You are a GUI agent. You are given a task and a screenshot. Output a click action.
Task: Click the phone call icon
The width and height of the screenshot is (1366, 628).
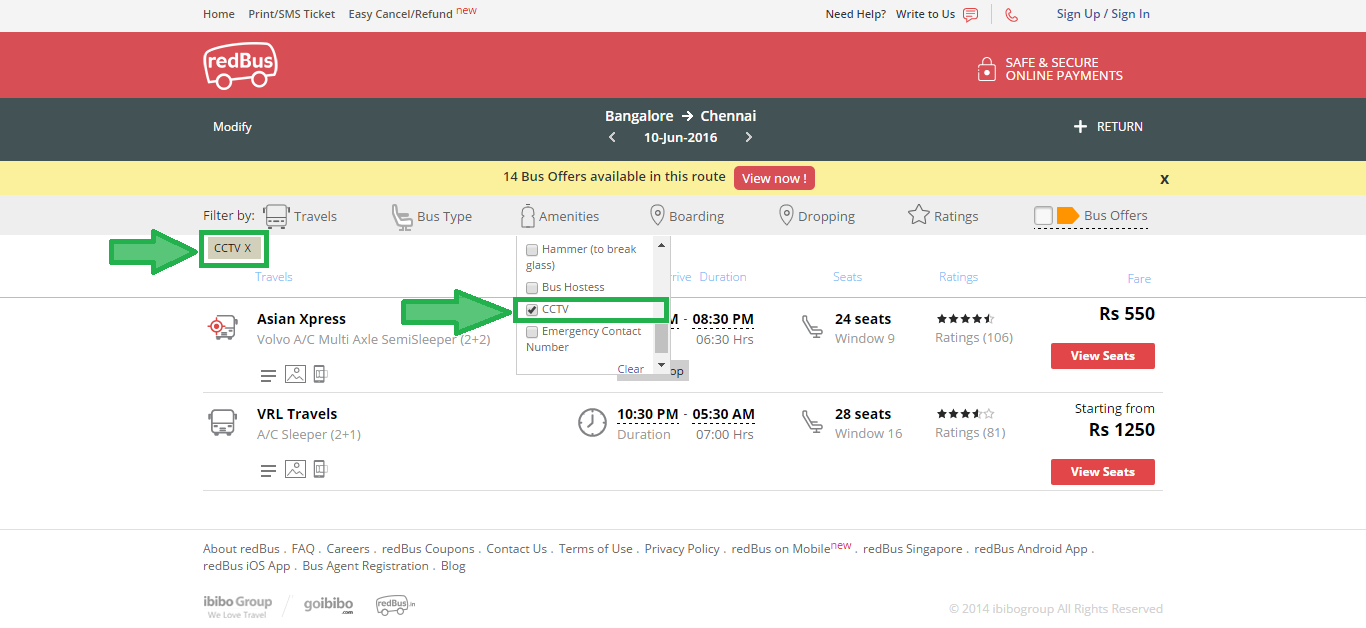click(x=1011, y=15)
